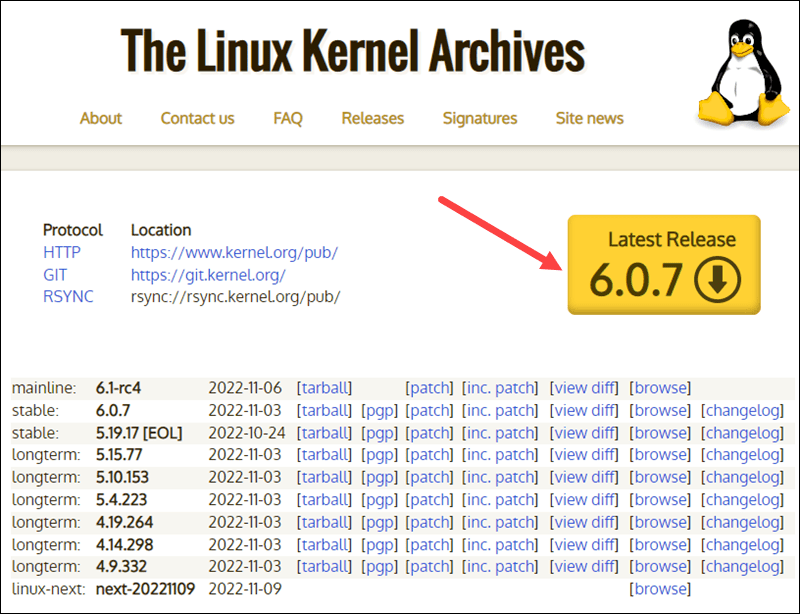Download the patch for longterm 4.9.332
The height and width of the screenshot is (614, 800).
[430, 566]
